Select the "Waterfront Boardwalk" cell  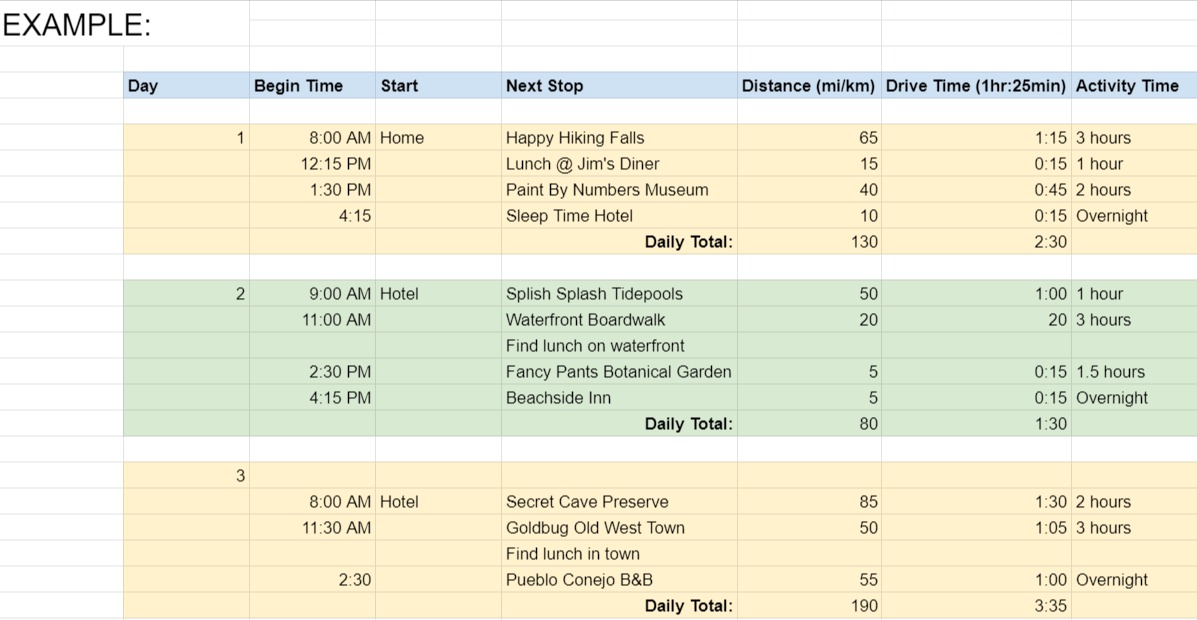(x=618, y=320)
